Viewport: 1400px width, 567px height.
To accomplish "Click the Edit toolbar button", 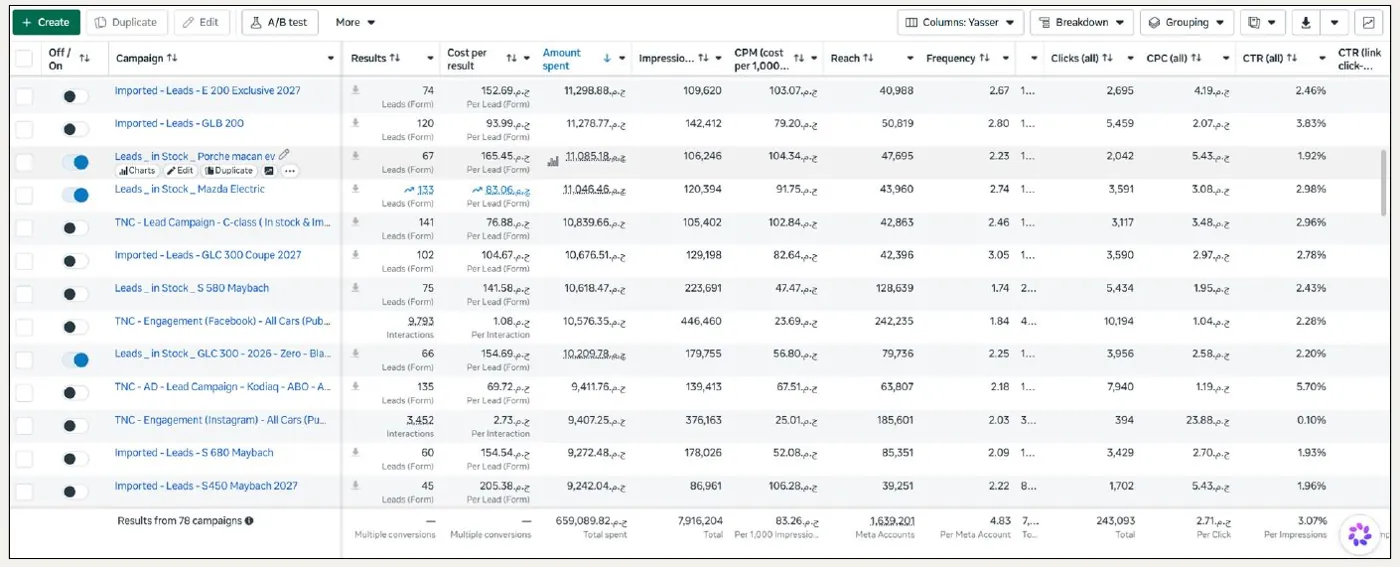I will tap(201, 22).
